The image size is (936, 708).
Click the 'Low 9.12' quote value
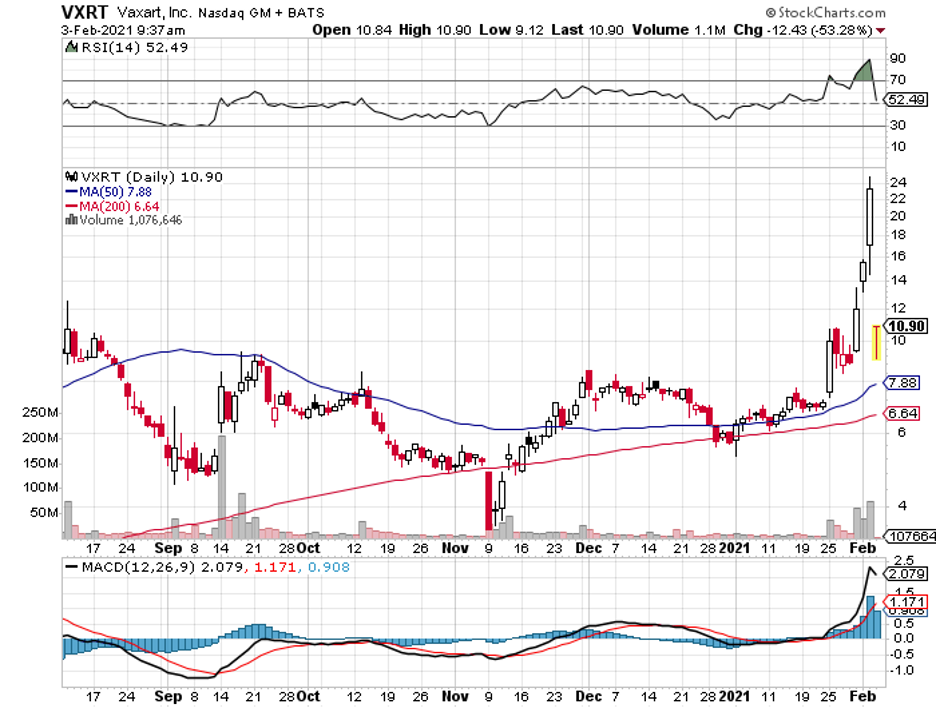(512, 30)
